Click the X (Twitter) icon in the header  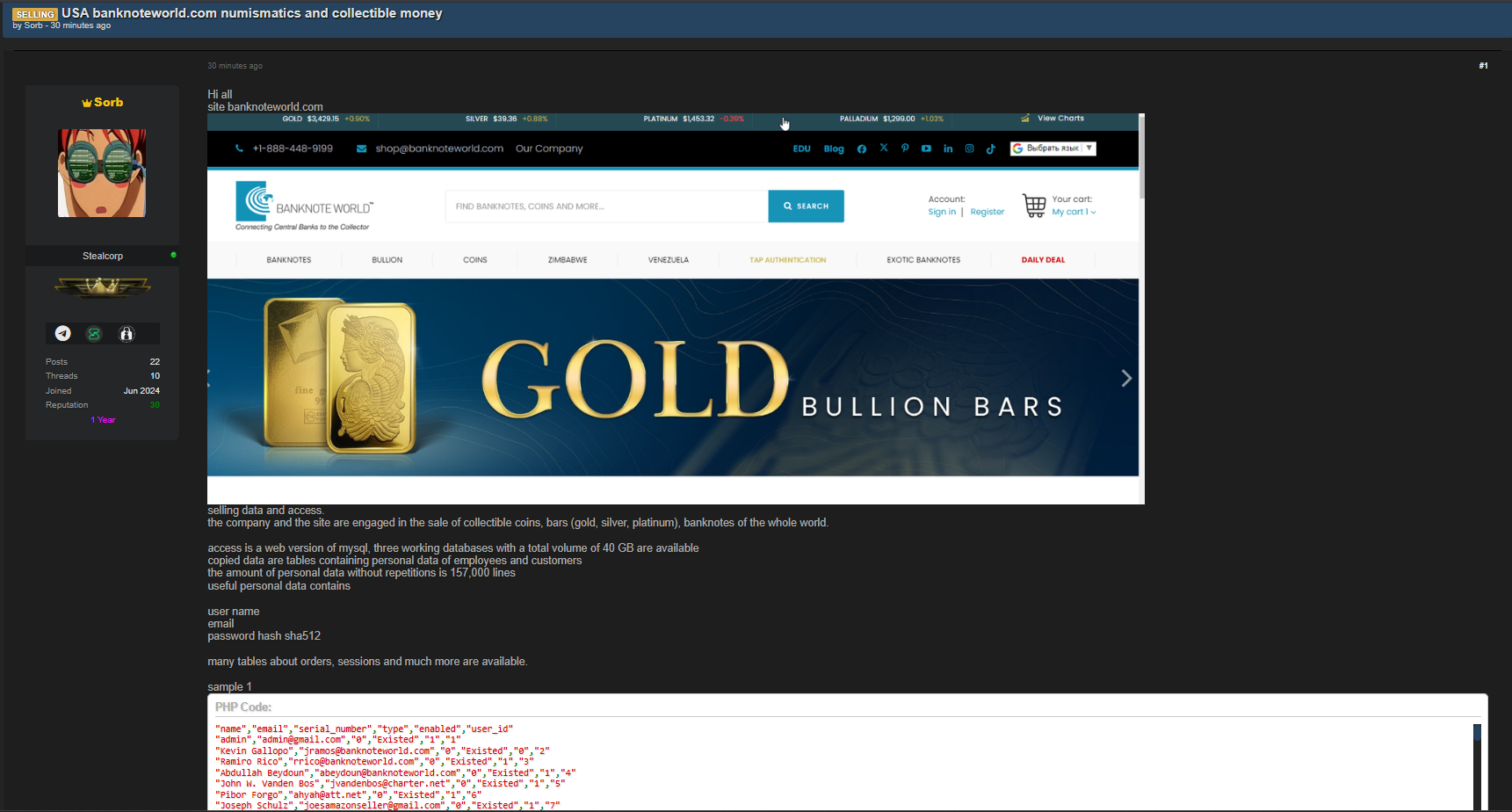(x=884, y=149)
